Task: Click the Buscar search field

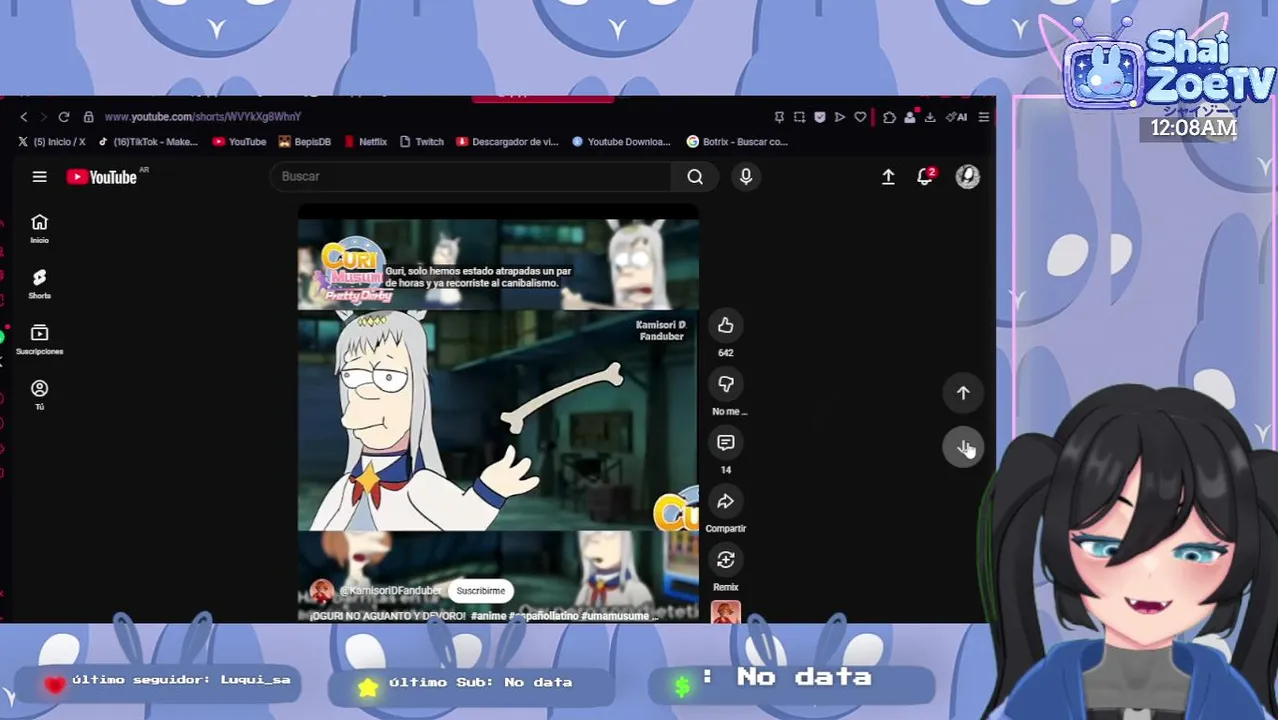Action: (x=470, y=176)
